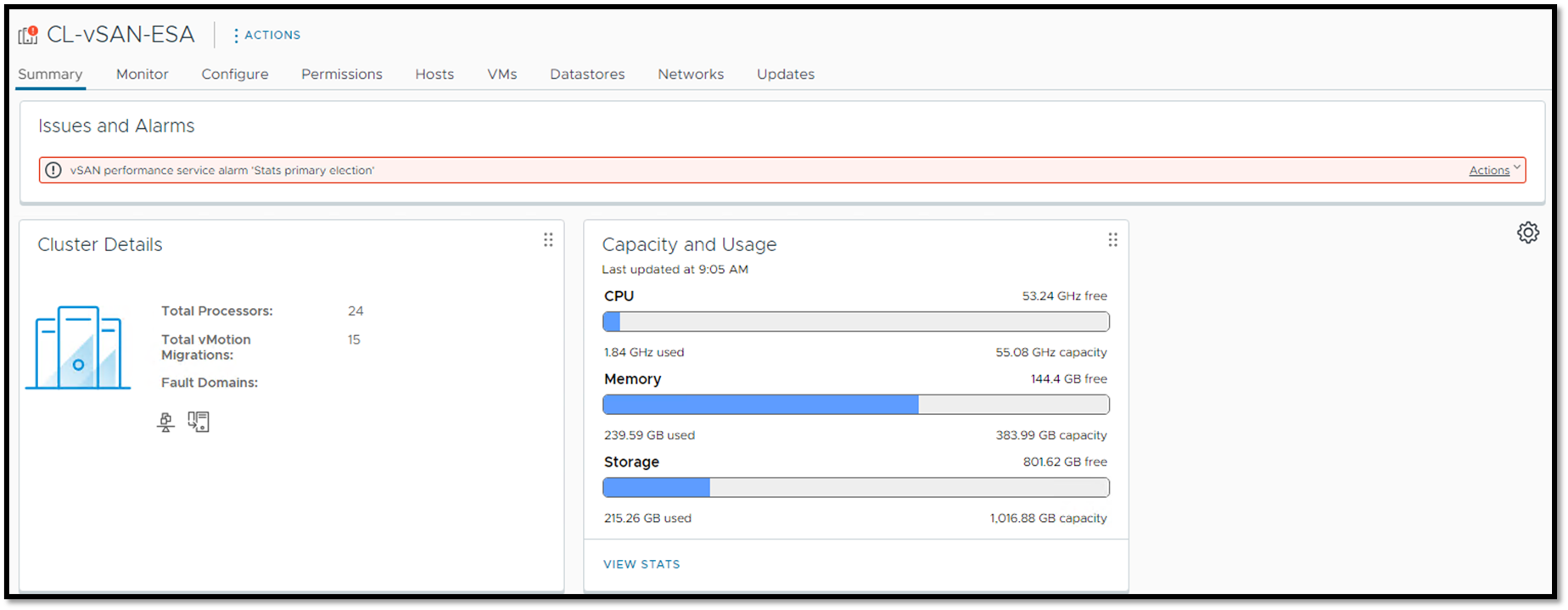This screenshot has width=1568, height=610.
Task: Click the vSAN performance service alarm message
Action: (222, 171)
